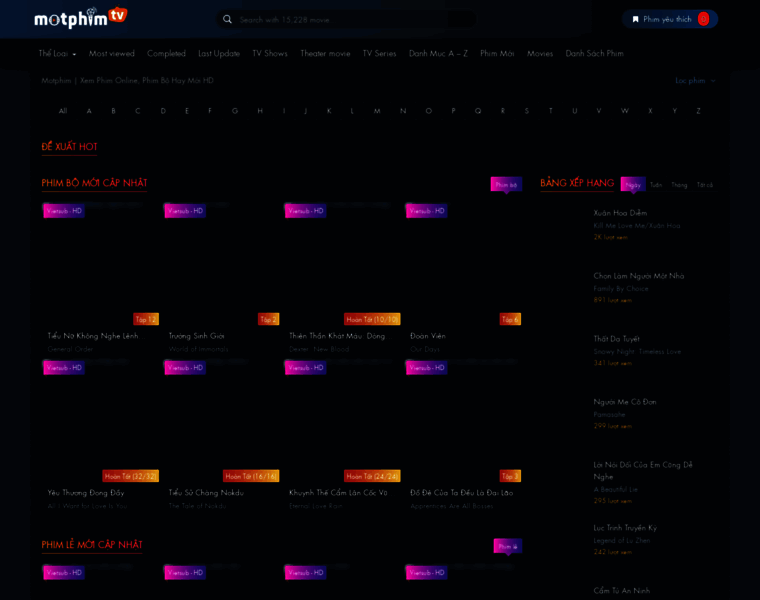This screenshot has width=760, height=600.
Task: Click the Phim lẻ tag button
Action: pos(507,546)
